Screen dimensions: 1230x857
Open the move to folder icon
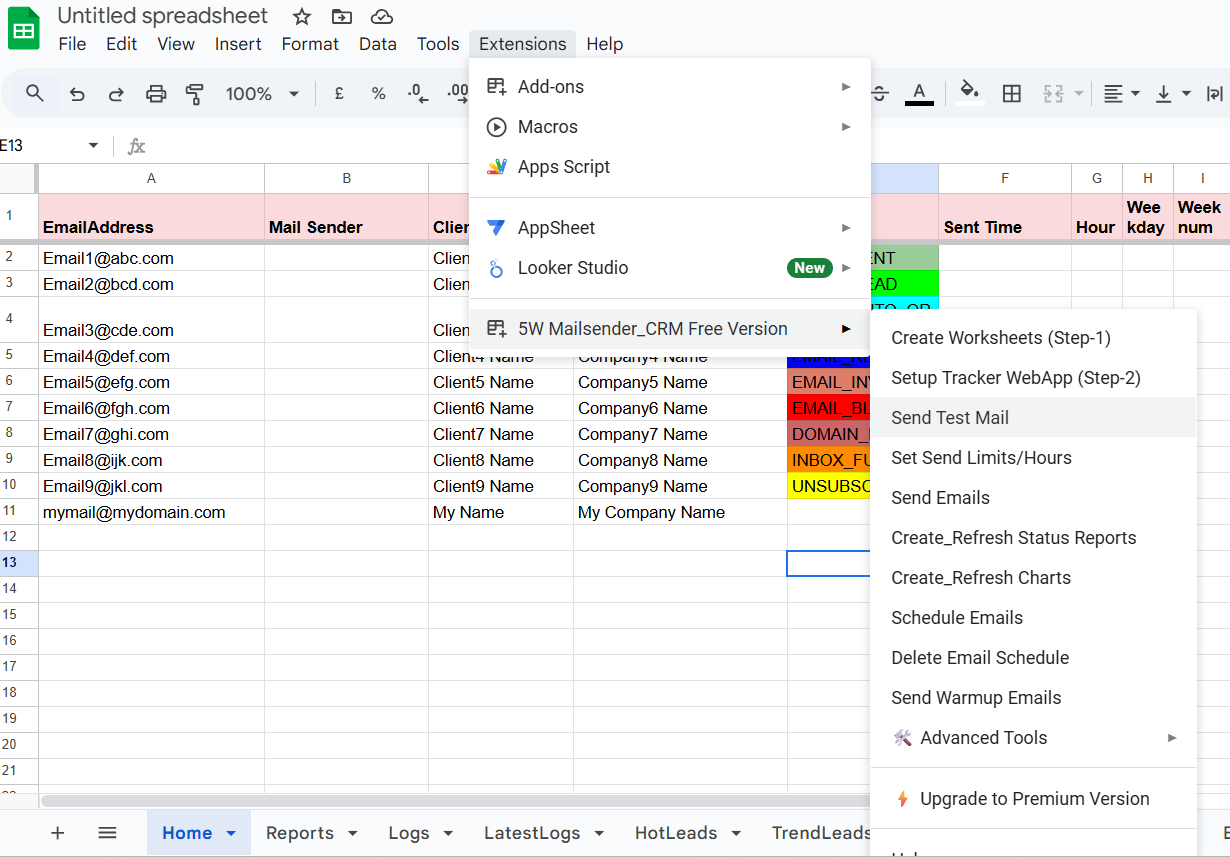tap(342, 16)
